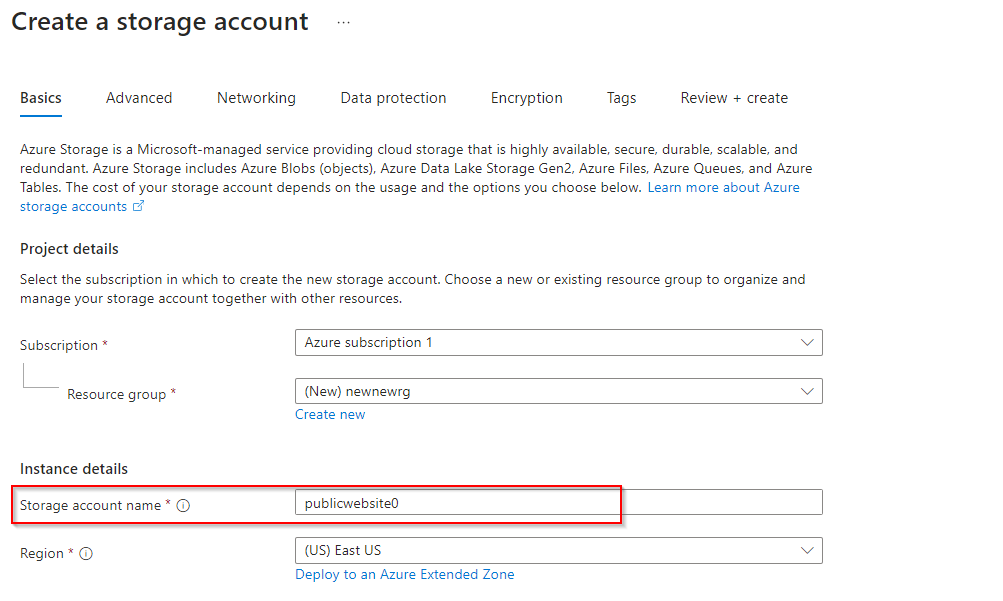Open the ellipsis menu beside page title

[x=343, y=23]
